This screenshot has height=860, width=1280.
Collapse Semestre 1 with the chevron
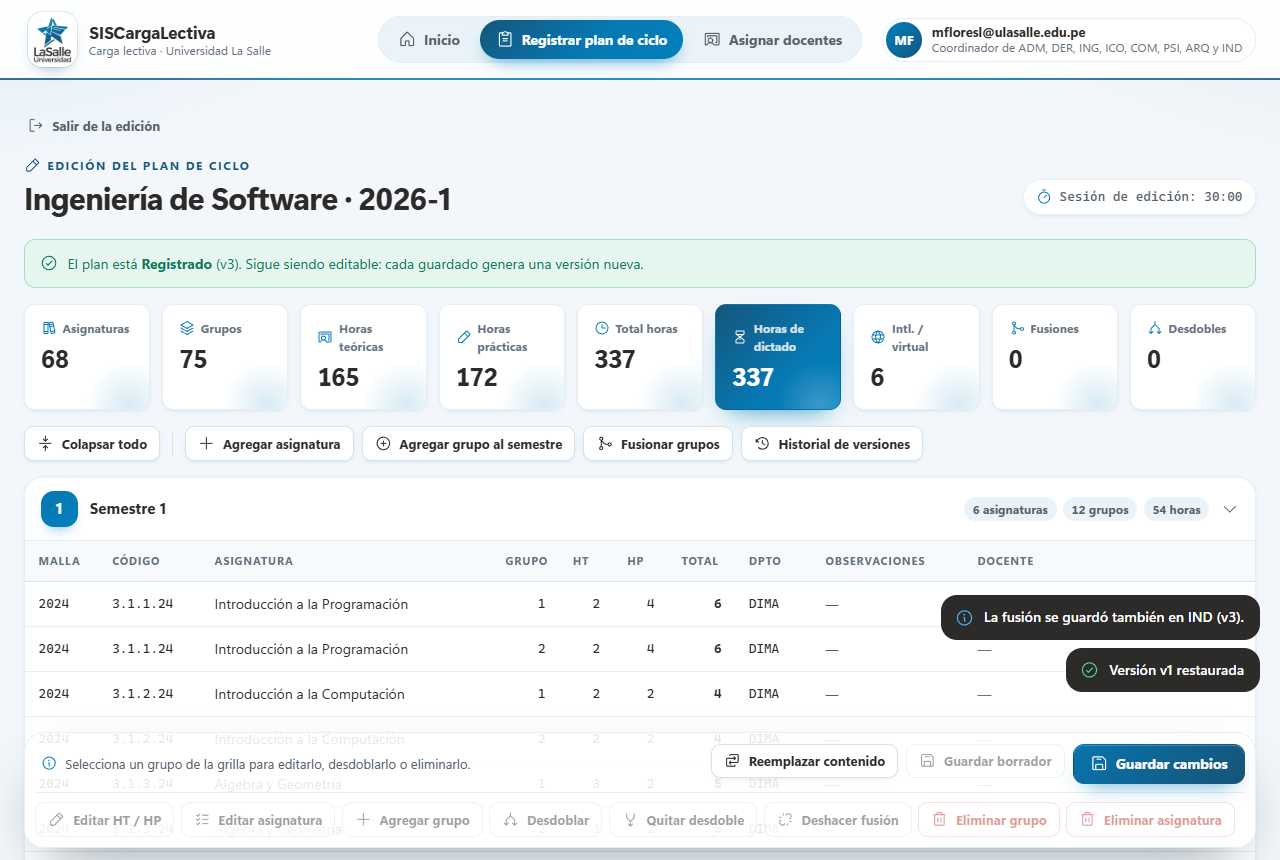(x=1230, y=509)
